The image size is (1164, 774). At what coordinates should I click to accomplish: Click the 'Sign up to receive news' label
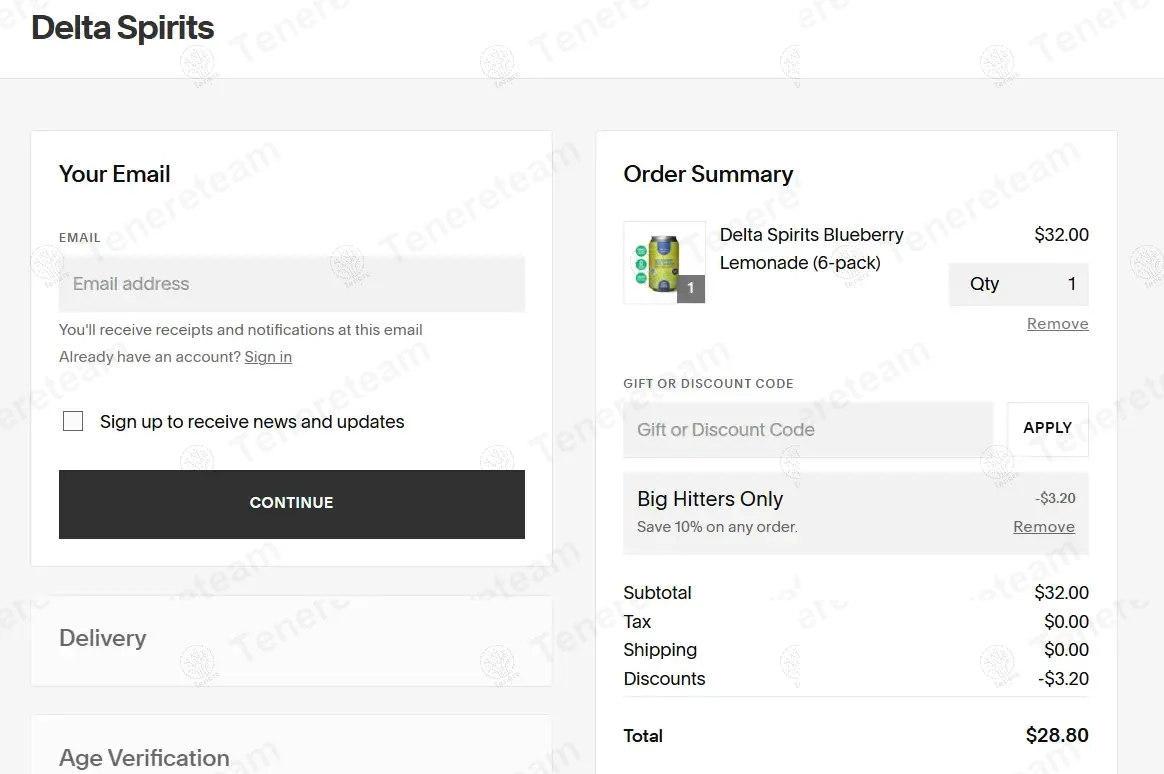pos(252,422)
